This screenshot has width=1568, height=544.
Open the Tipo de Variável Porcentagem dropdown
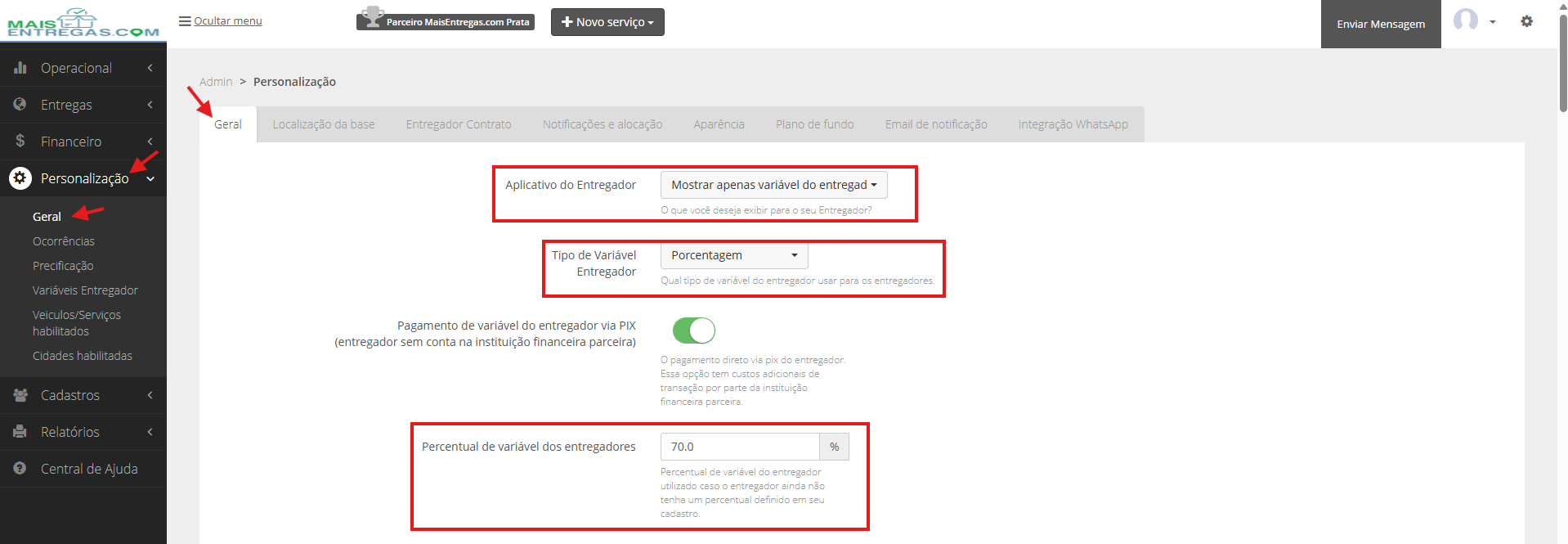[x=734, y=255]
